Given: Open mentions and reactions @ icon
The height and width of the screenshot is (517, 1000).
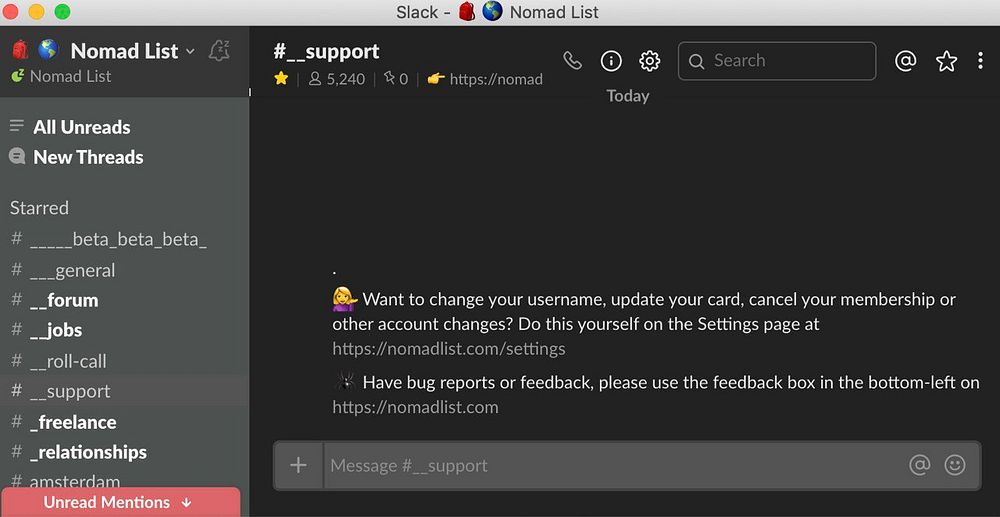Looking at the screenshot, I should 905,61.
